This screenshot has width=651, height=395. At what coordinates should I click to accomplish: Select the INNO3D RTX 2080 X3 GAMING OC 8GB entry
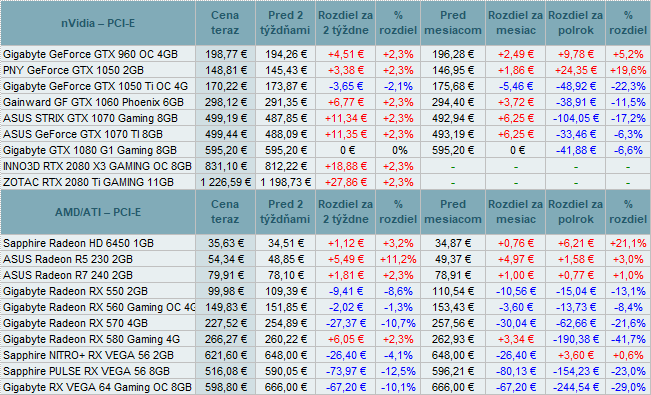pyautogui.click(x=97, y=166)
